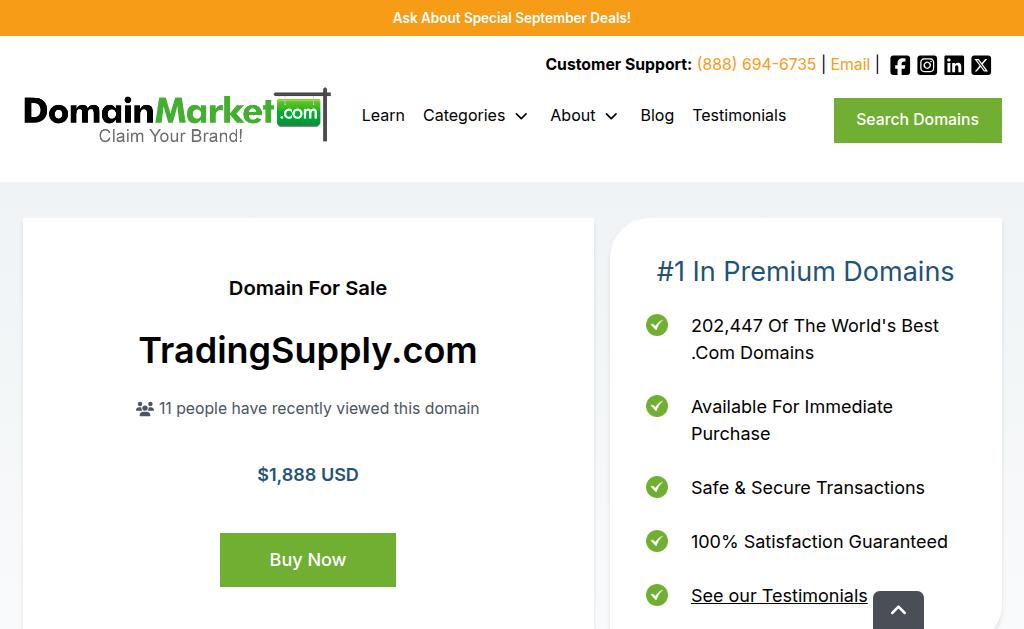The width and height of the screenshot is (1024, 629).
Task: Click the Buy Now button
Action: [x=308, y=560]
